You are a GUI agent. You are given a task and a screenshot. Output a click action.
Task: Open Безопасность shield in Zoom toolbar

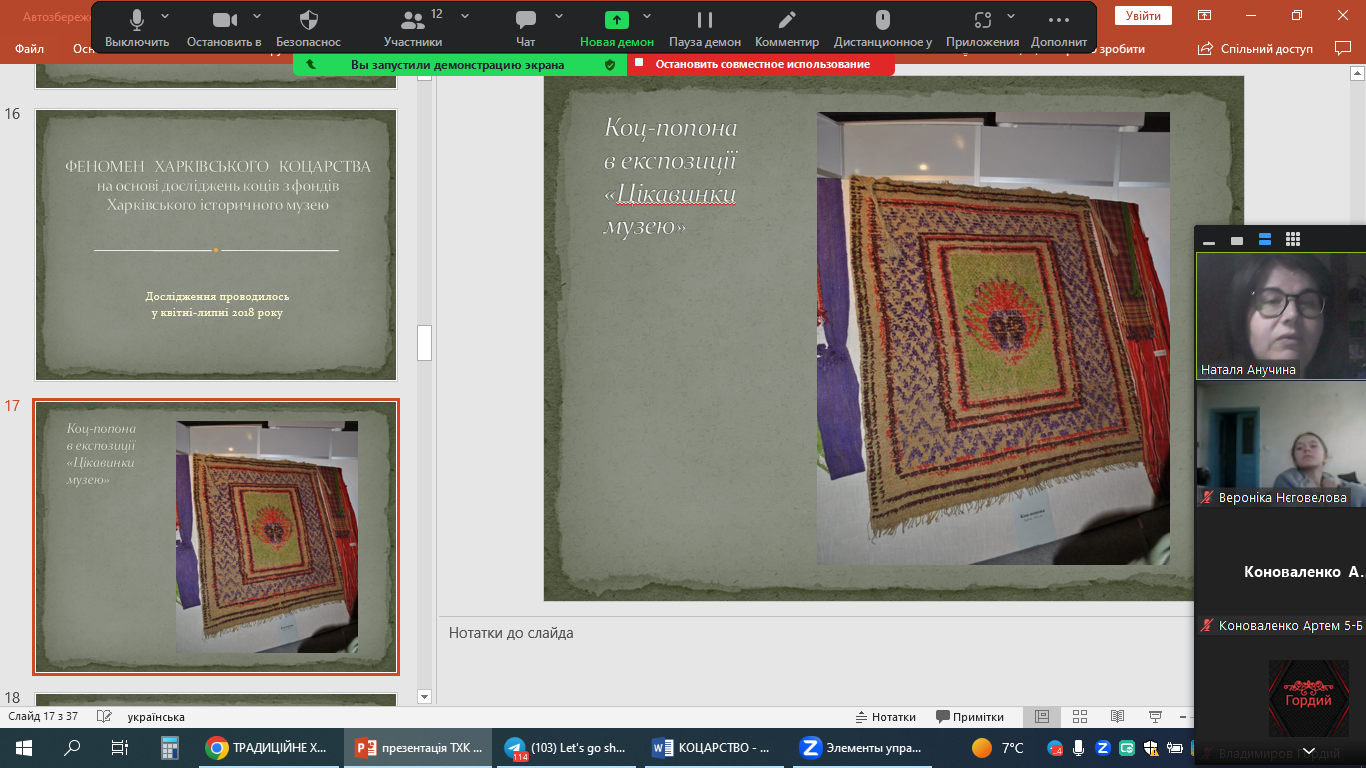309,28
